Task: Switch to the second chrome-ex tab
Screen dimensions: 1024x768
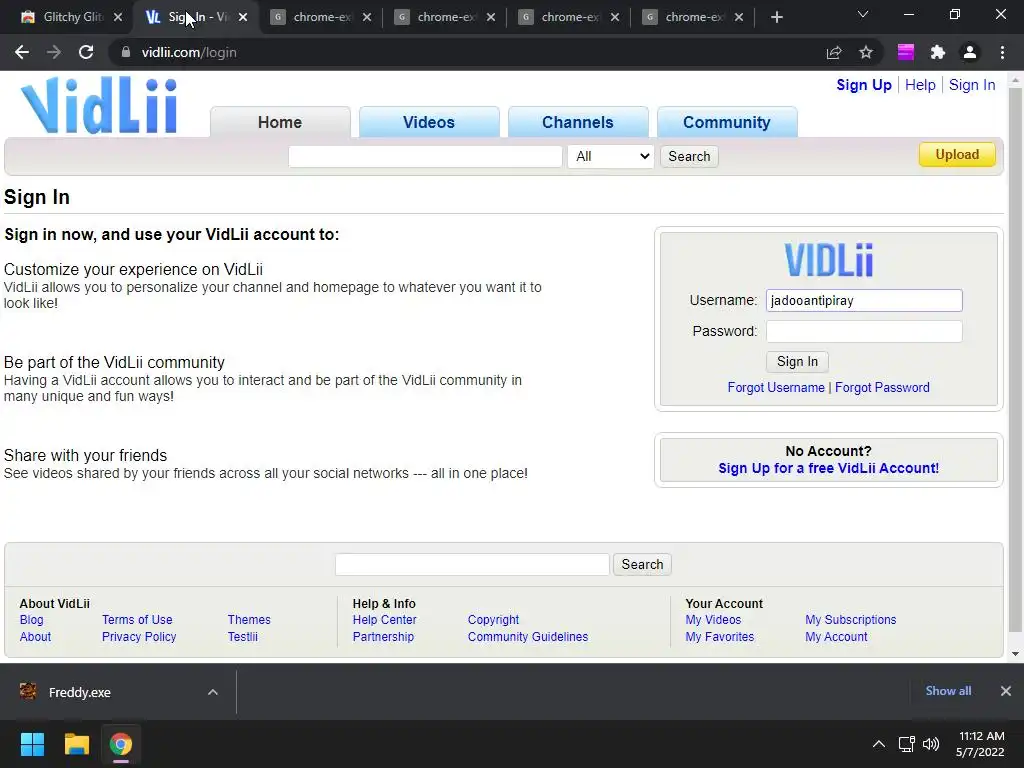Action: pyautogui.click(x=445, y=17)
